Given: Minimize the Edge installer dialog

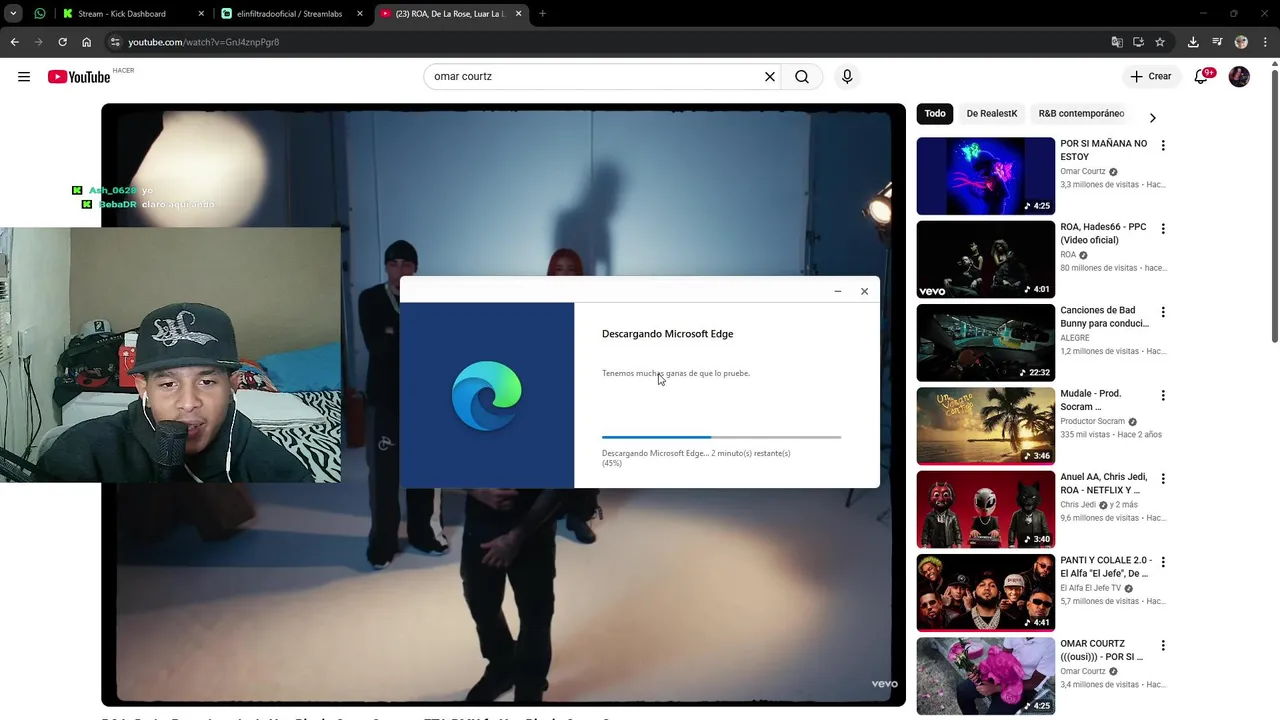Looking at the screenshot, I should point(838,291).
